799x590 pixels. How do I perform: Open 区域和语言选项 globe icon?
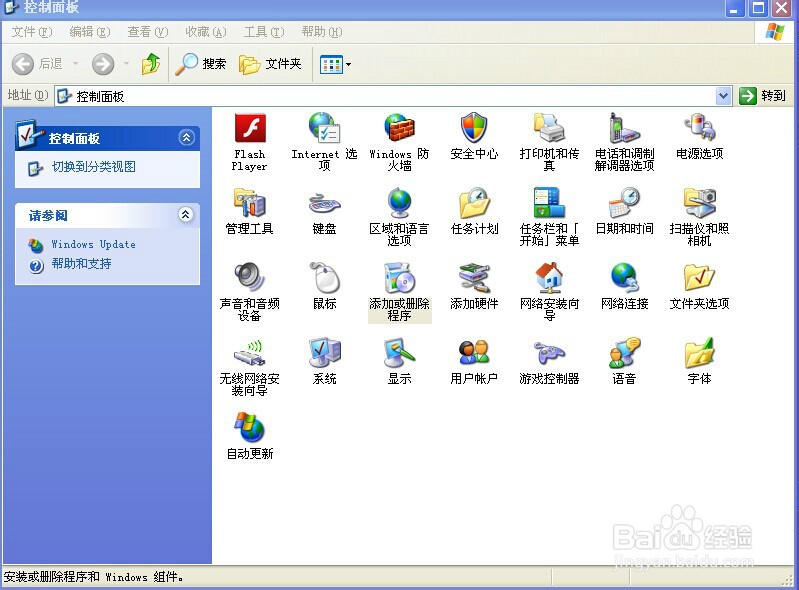[x=400, y=203]
